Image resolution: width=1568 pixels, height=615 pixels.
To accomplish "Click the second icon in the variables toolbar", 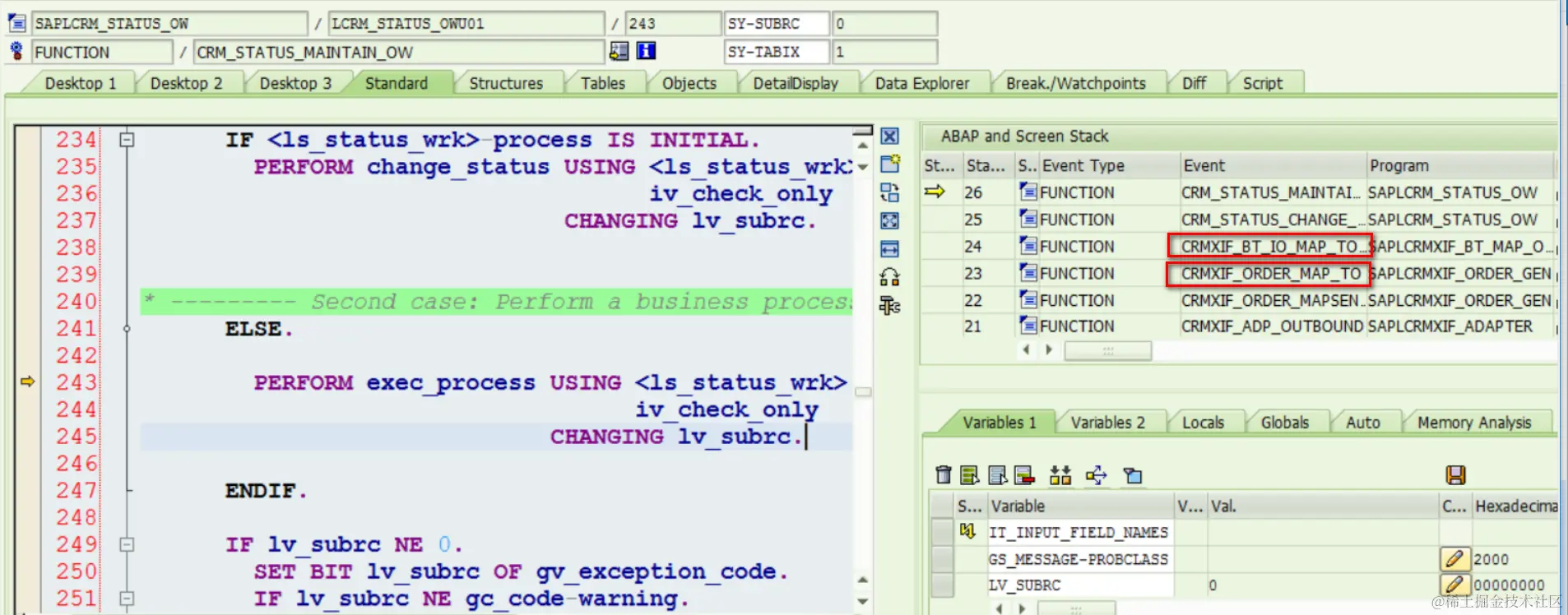I will [970, 474].
